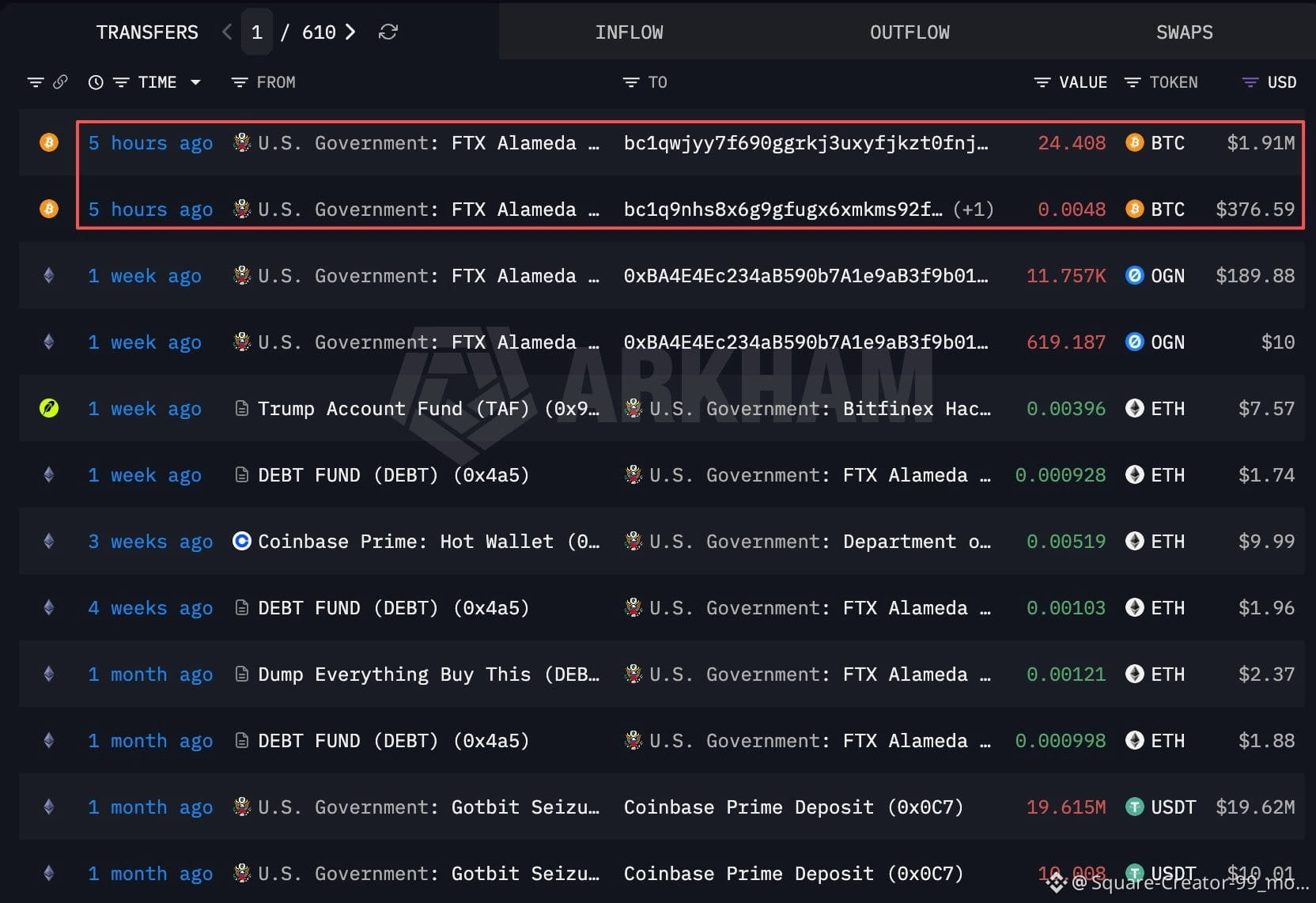Screen dimensions: 1316x903
Task: Open Trump Account Fund (TAF) entity
Action: pos(429,409)
